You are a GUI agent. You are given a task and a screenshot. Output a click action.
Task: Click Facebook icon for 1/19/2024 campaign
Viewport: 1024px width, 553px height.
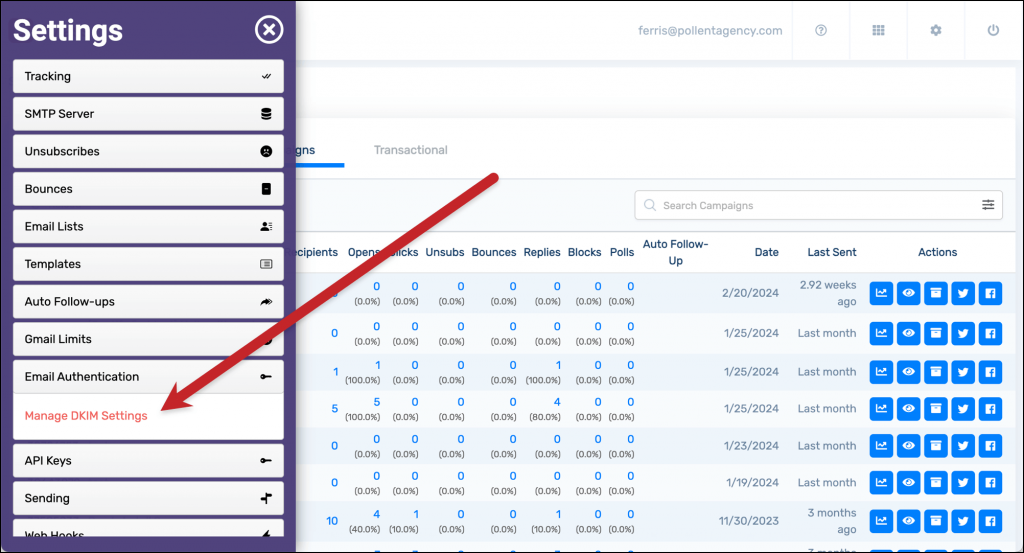(990, 484)
